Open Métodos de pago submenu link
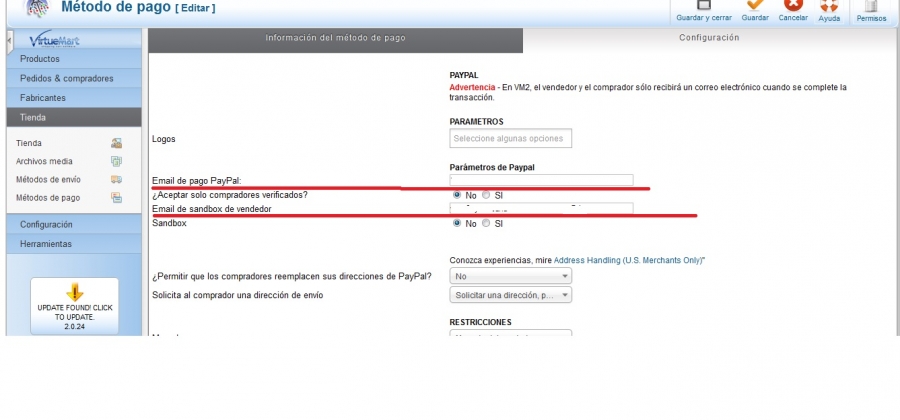Viewport: 900px width, 420px height. pyautogui.click(x=48, y=198)
